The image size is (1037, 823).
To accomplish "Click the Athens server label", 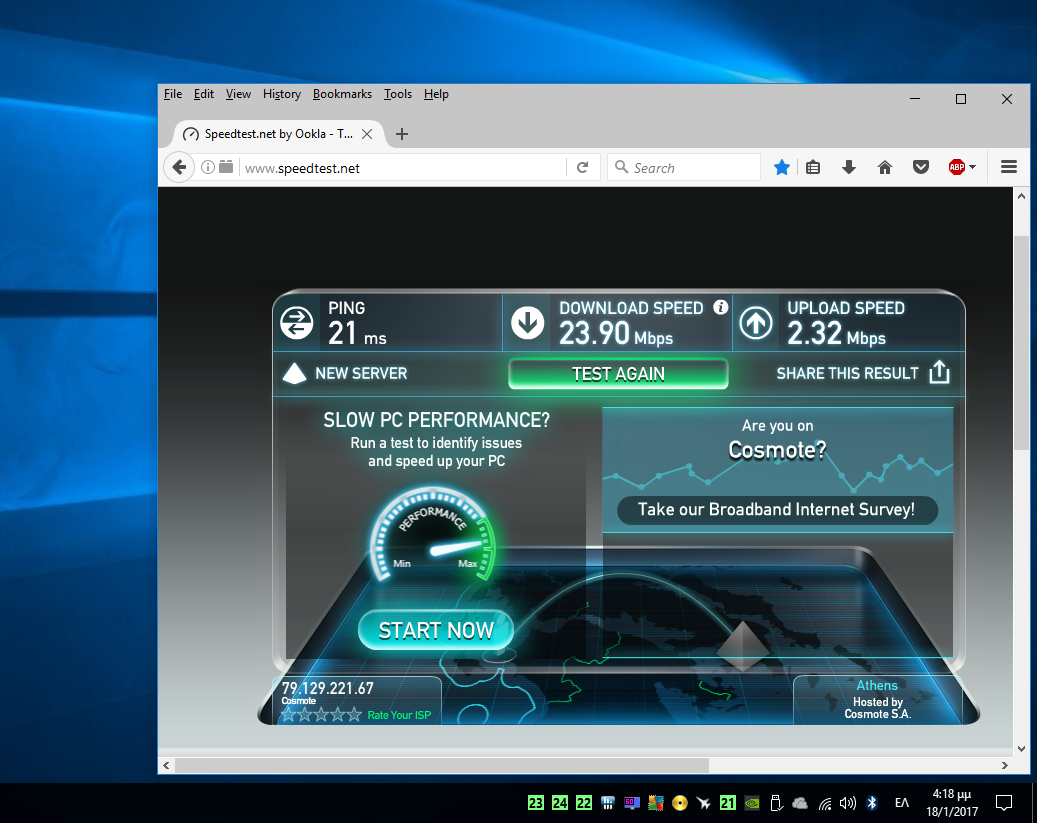I will [x=877, y=685].
